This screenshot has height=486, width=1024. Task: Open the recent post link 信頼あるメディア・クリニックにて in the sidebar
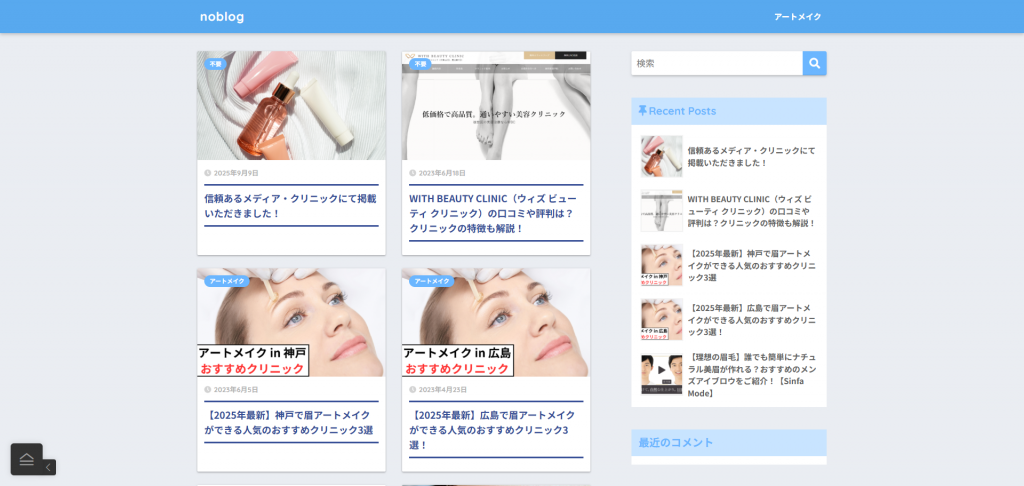coord(752,157)
